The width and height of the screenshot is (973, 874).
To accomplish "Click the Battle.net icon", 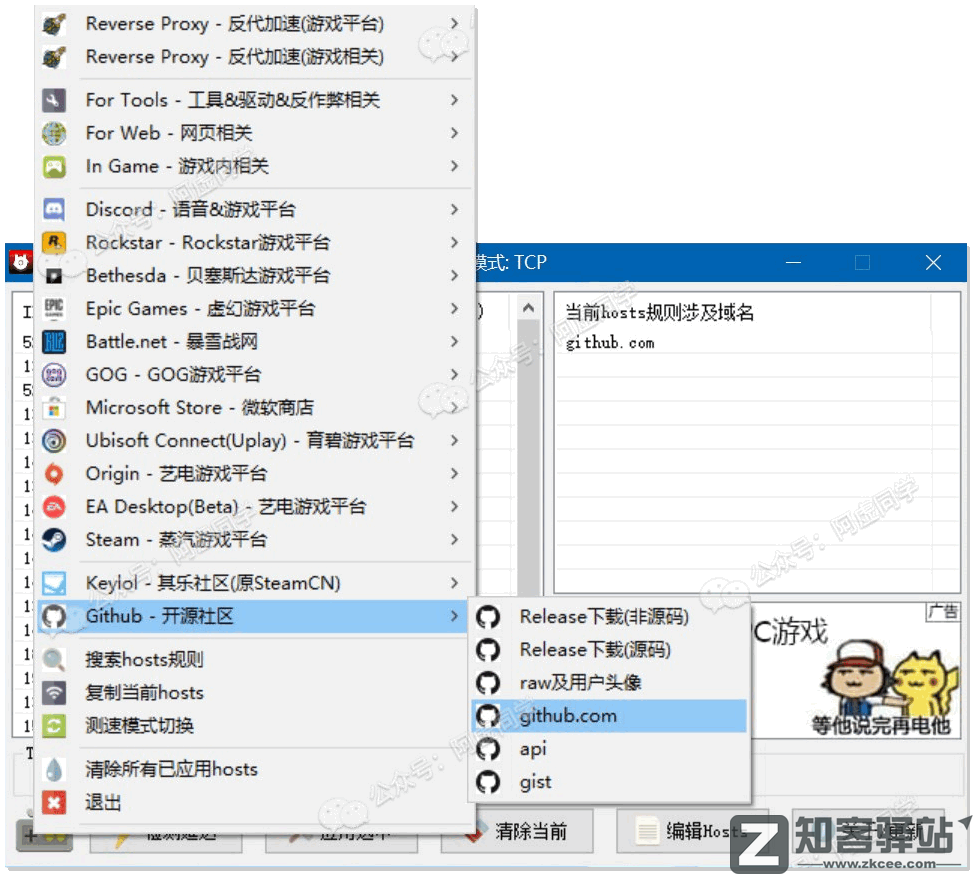I will (52, 341).
